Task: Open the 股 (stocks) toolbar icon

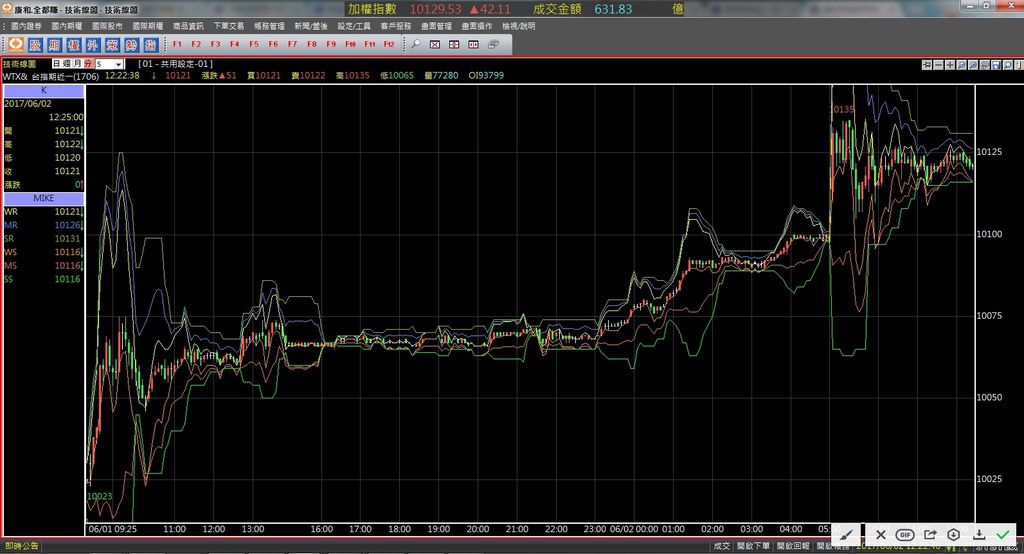Action: [35, 44]
